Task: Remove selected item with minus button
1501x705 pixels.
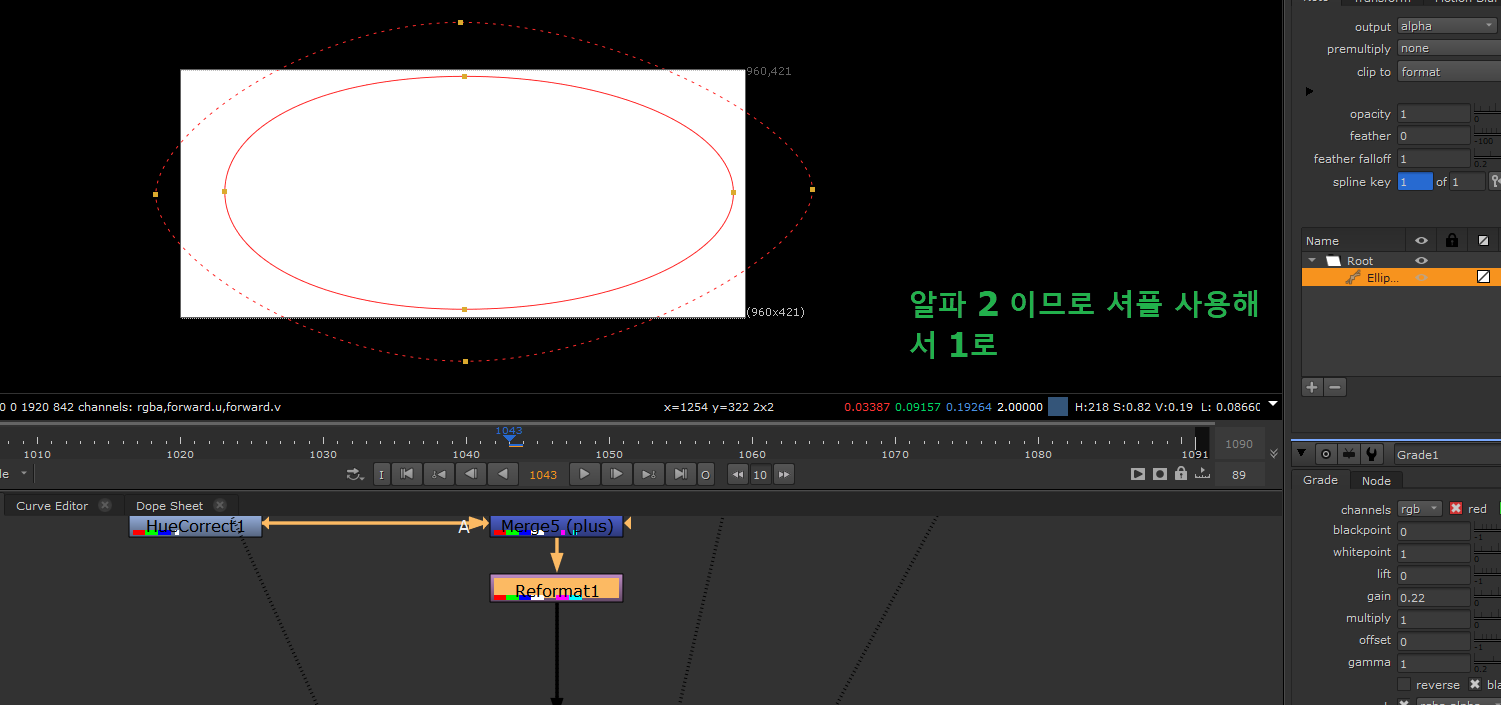Action: tap(1335, 387)
